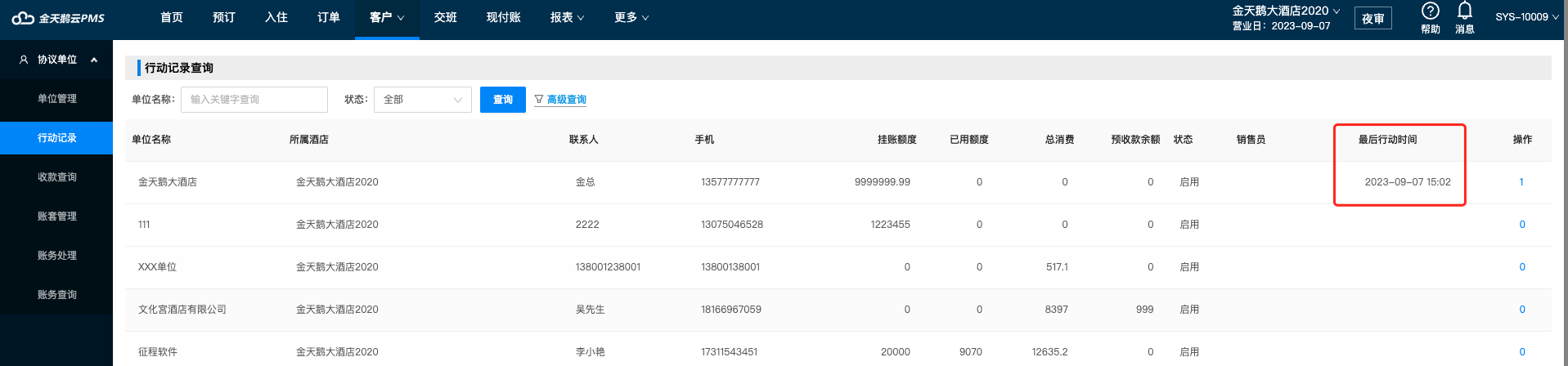Click the 2023-09-07 15:02 action time cell
1568x366 pixels.
[1408, 182]
